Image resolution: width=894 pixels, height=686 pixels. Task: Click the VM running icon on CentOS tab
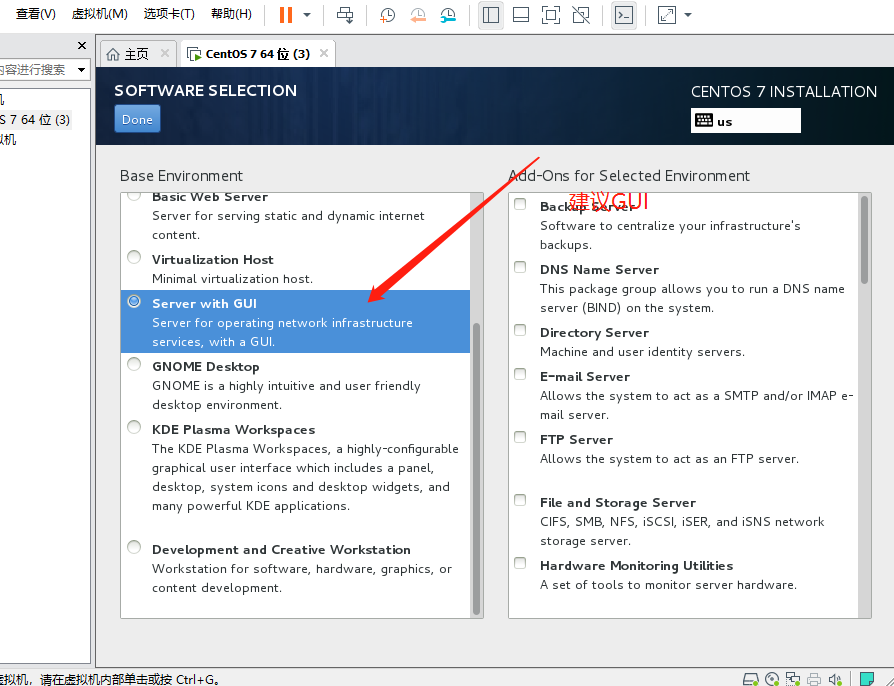tap(194, 54)
